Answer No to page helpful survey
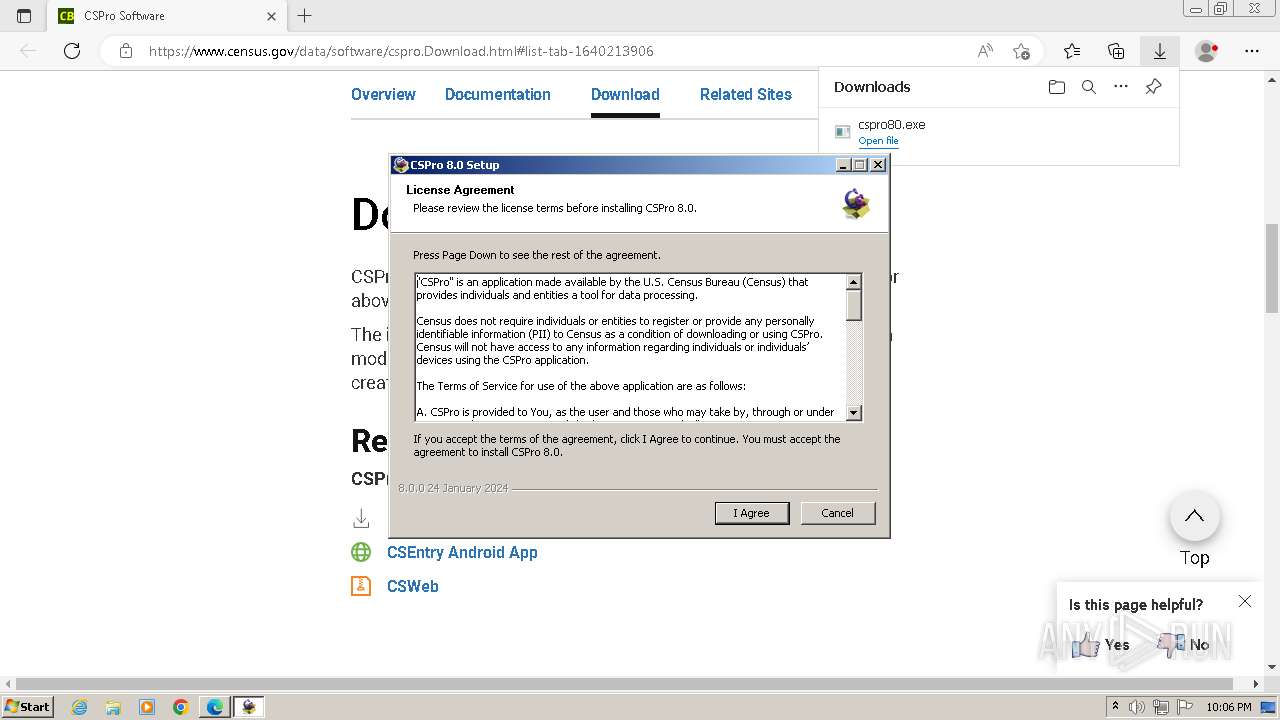This screenshot has height=720, width=1280. pyautogui.click(x=1184, y=645)
